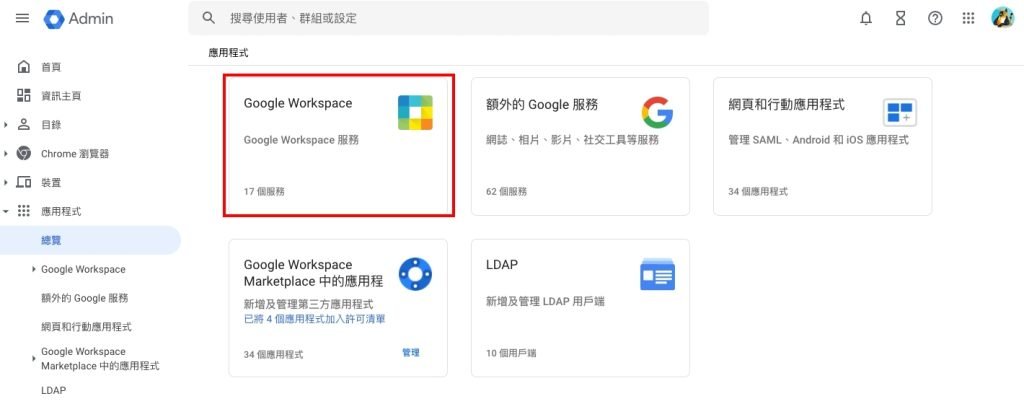Open the Google apps grid
This screenshot has width=1024, height=404.
tap(968, 18)
